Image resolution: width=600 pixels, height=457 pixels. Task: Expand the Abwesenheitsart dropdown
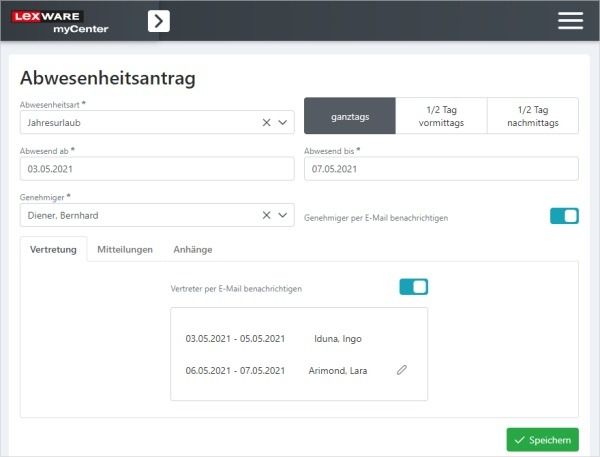pyautogui.click(x=283, y=122)
